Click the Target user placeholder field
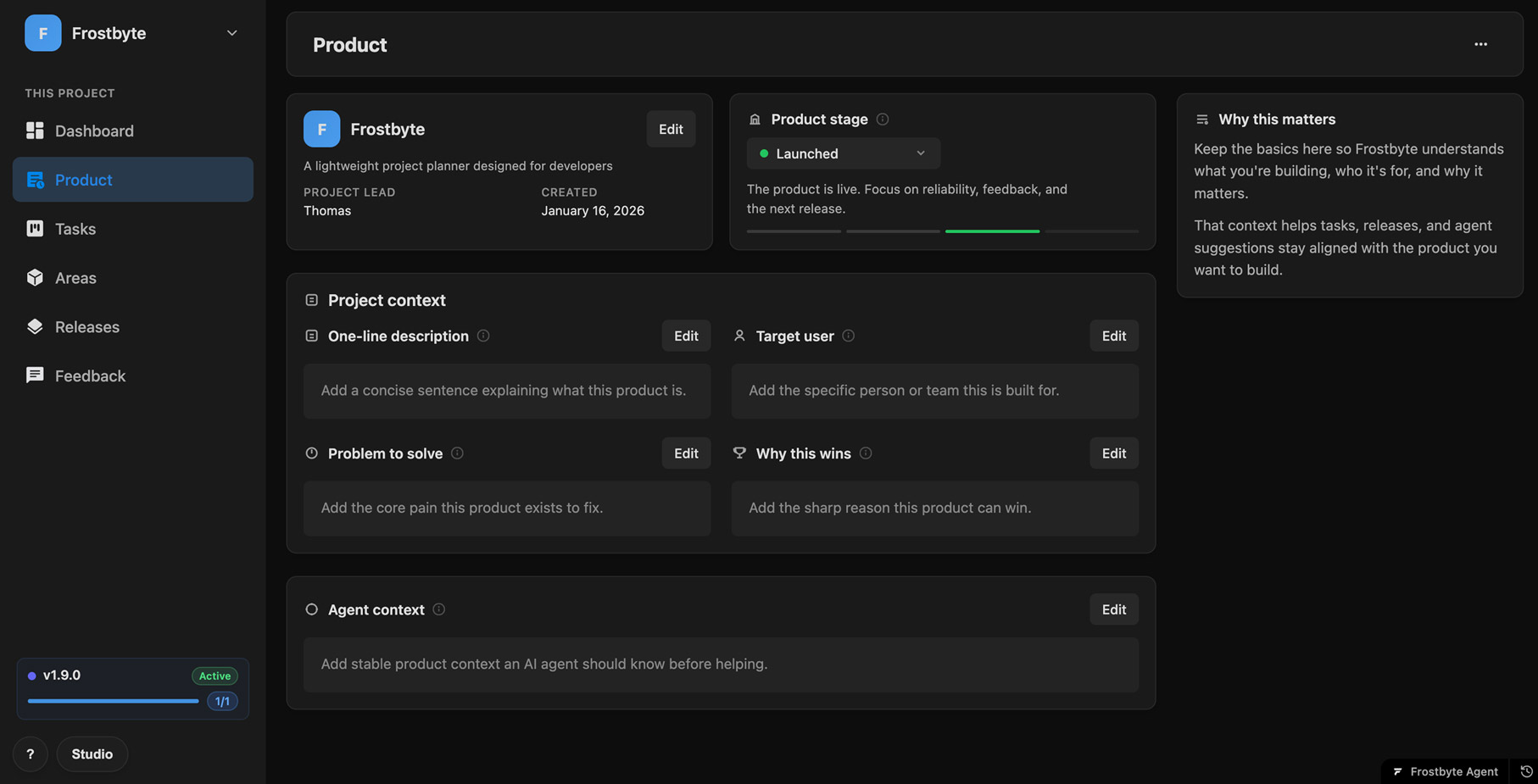The width and height of the screenshot is (1538, 784). tap(934, 391)
